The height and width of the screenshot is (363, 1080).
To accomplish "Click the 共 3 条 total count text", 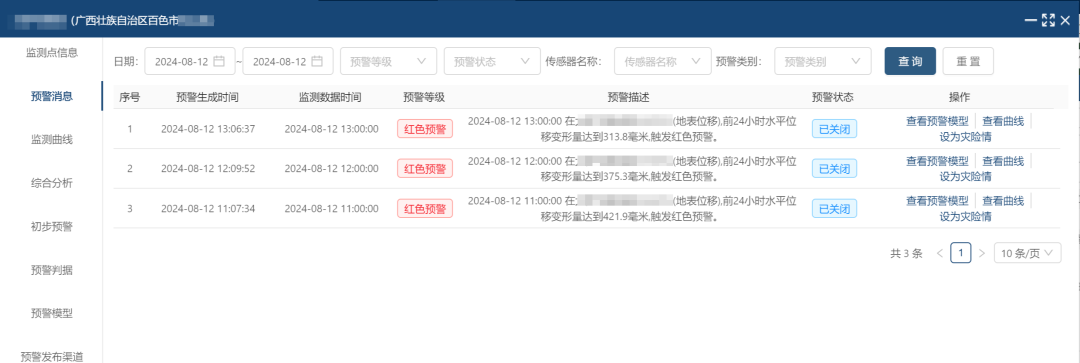I will (x=906, y=253).
